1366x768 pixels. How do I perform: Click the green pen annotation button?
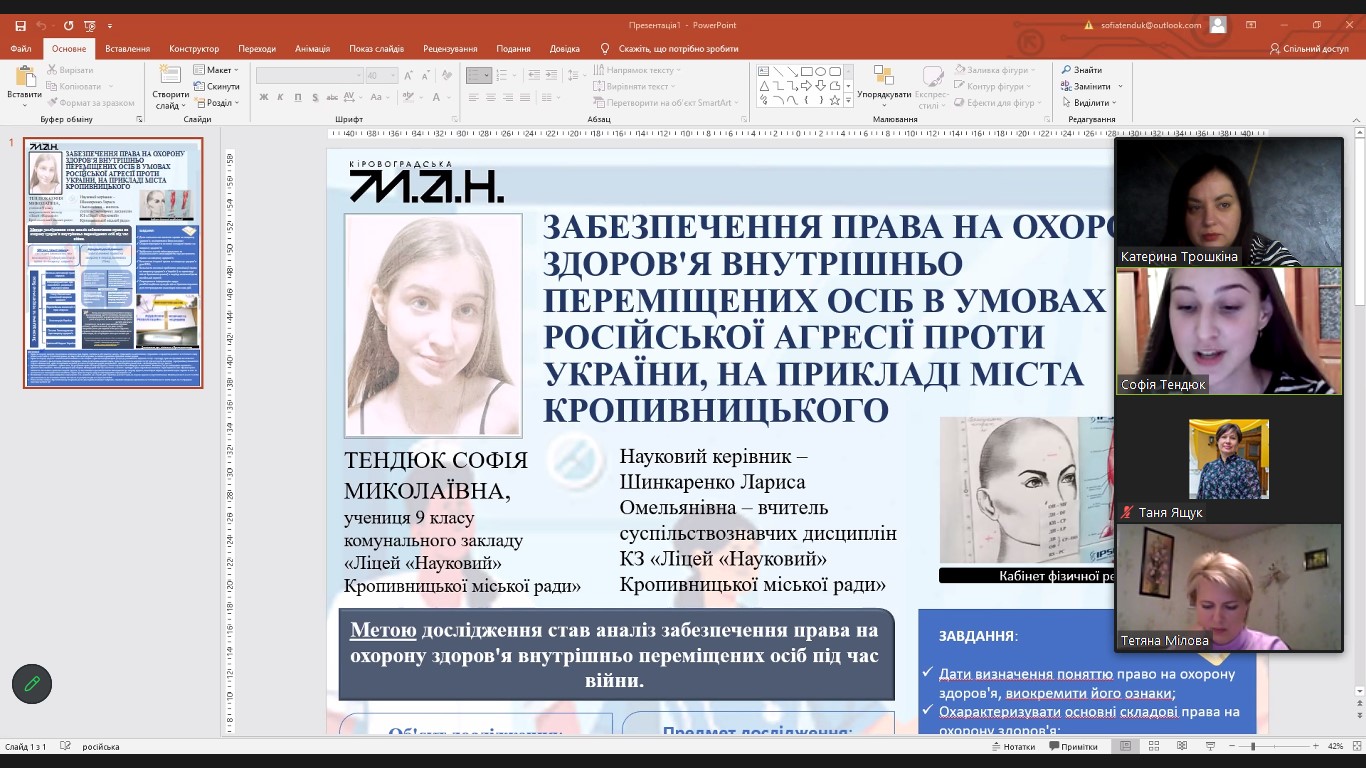pyautogui.click(x=32, y=684)
